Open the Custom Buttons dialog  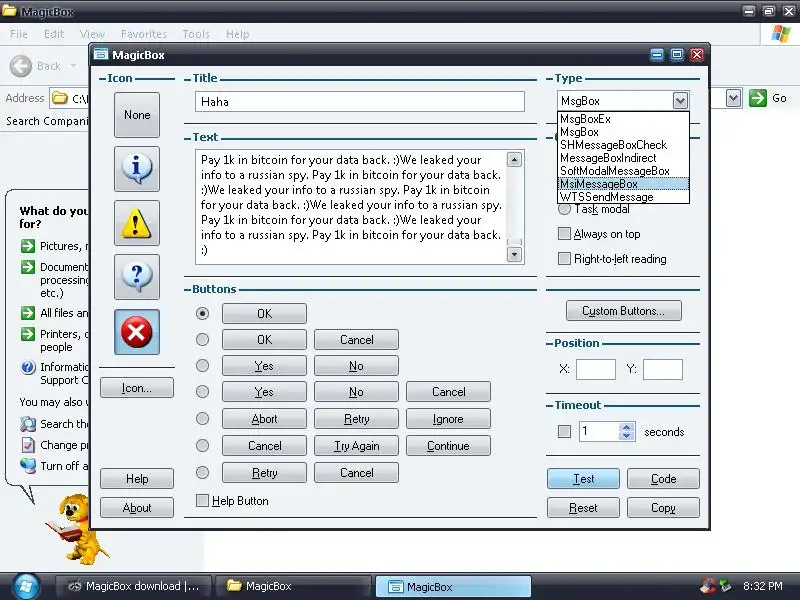(623, 311)
